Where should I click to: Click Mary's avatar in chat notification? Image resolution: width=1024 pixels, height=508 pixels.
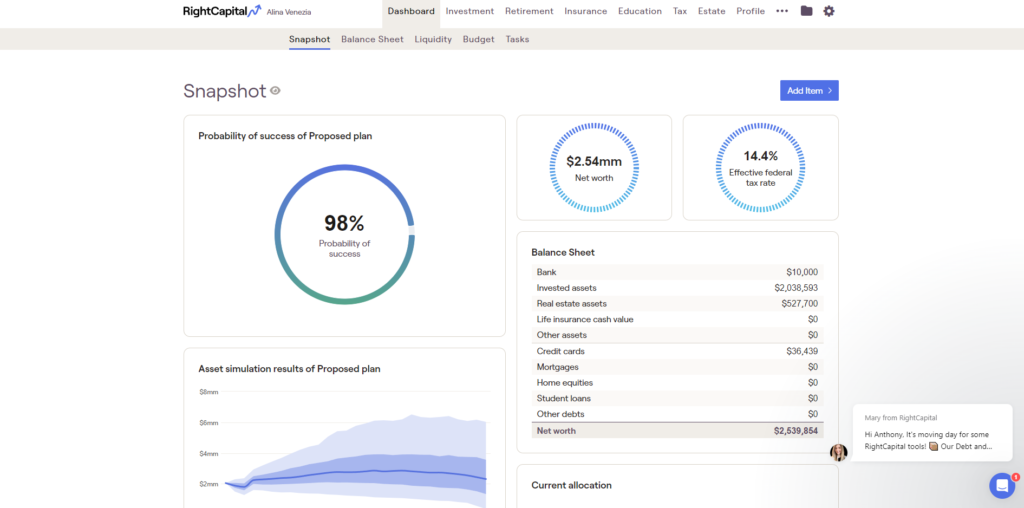(x=838, y=452)
